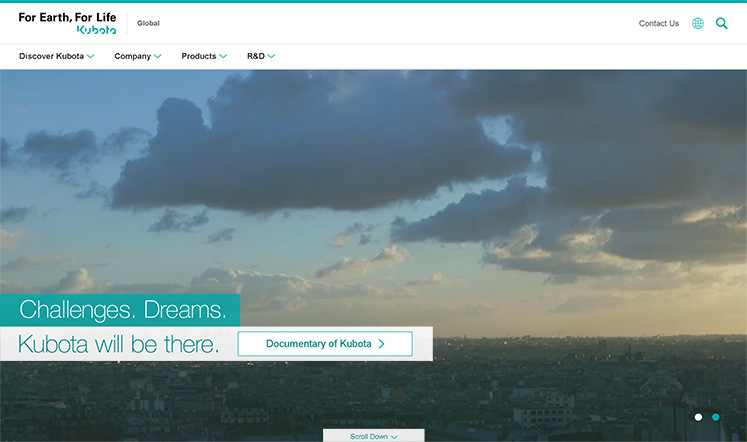
Task: Open the Documentary of Kubota button
Action: [x=325, y=344]
